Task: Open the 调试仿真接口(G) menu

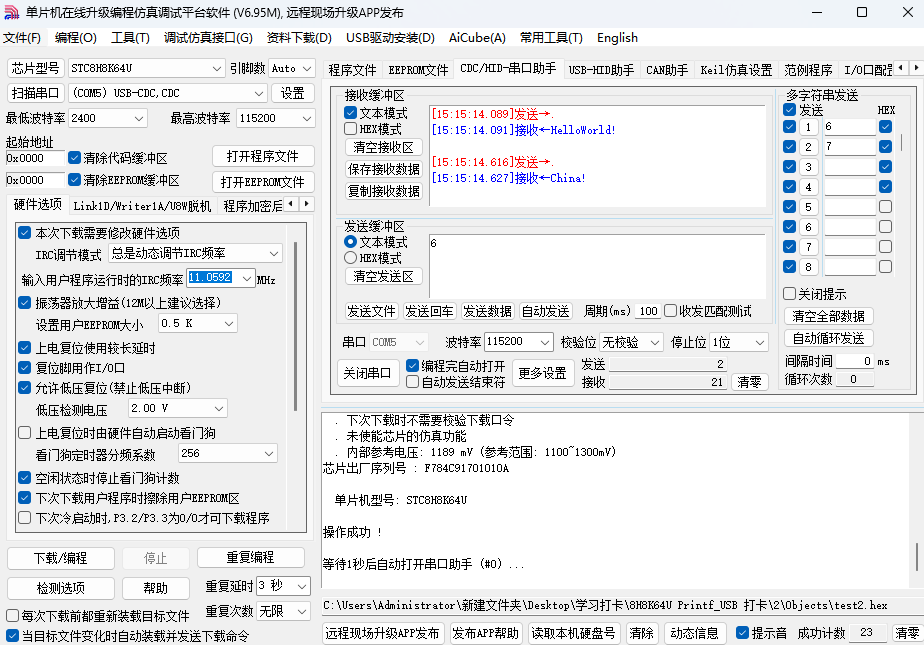Action: (208, 38)
